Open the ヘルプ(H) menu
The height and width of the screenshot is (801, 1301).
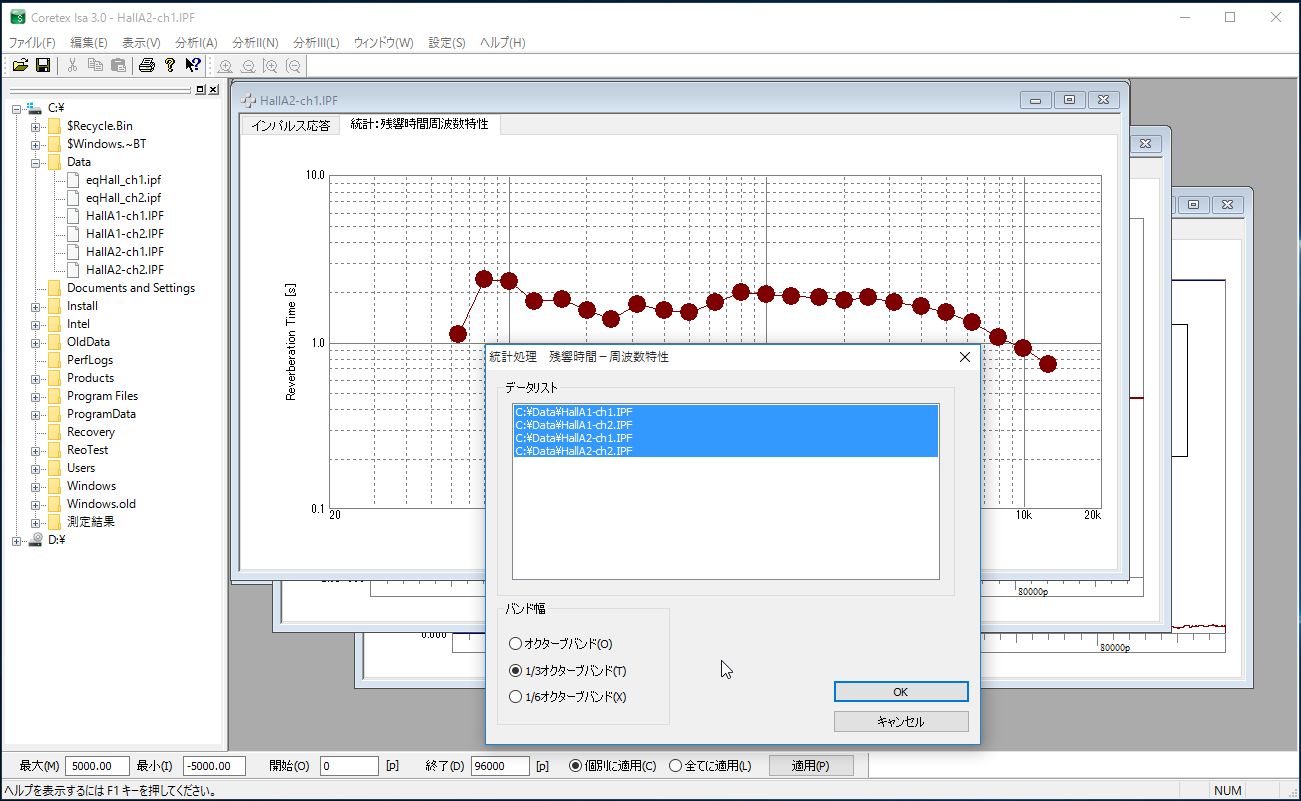click(502, 43)
